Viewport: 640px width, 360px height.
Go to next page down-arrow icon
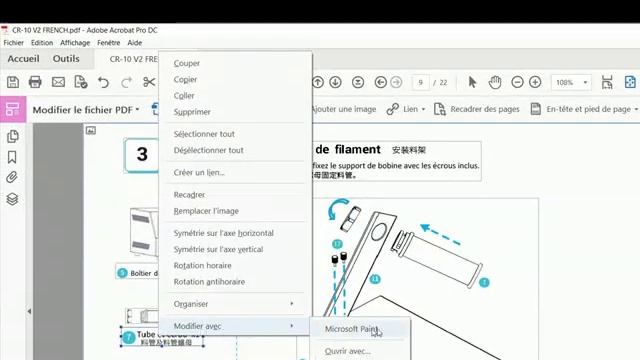point(336,82)
